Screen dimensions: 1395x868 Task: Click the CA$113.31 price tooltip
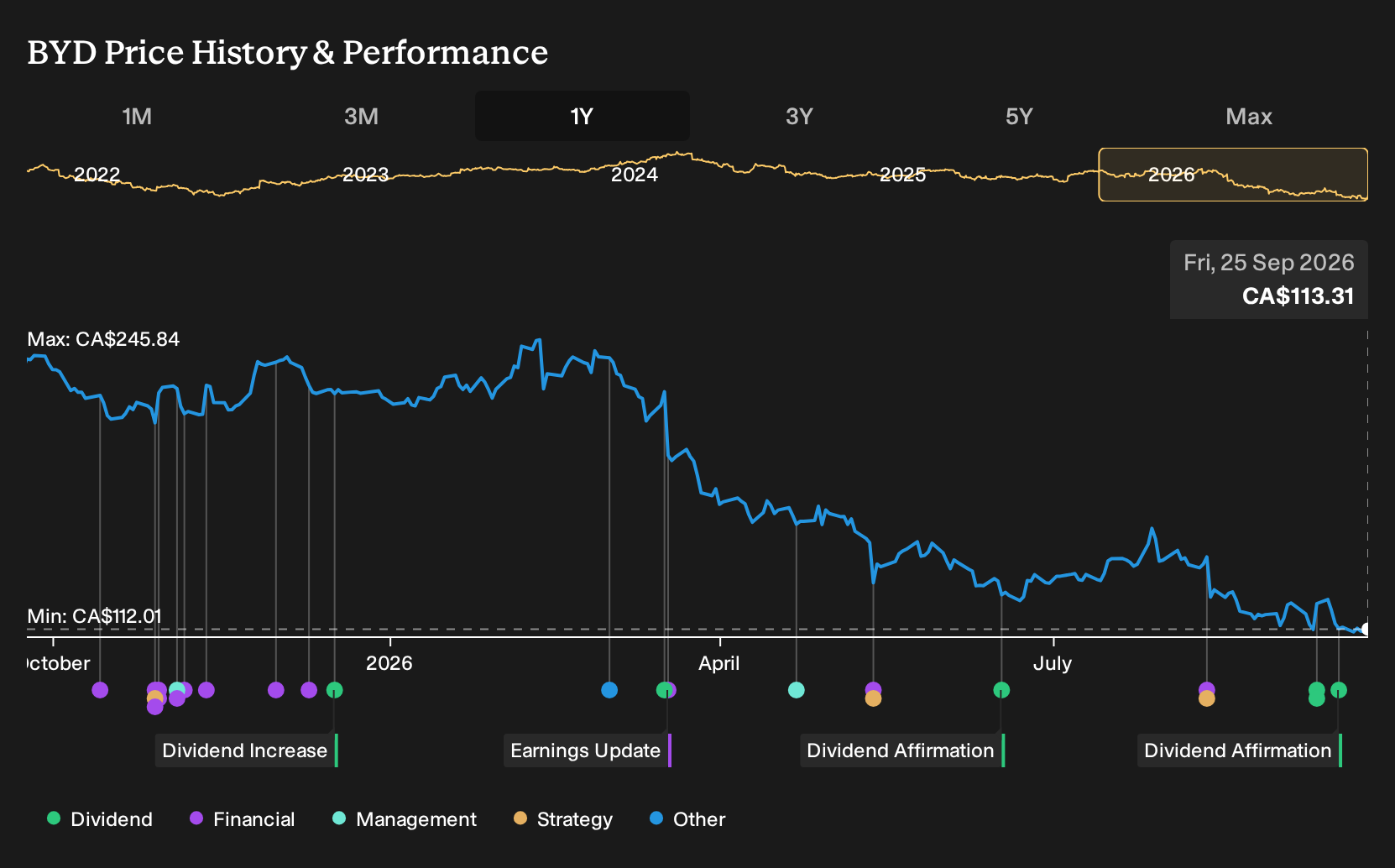pos(1269,280)
